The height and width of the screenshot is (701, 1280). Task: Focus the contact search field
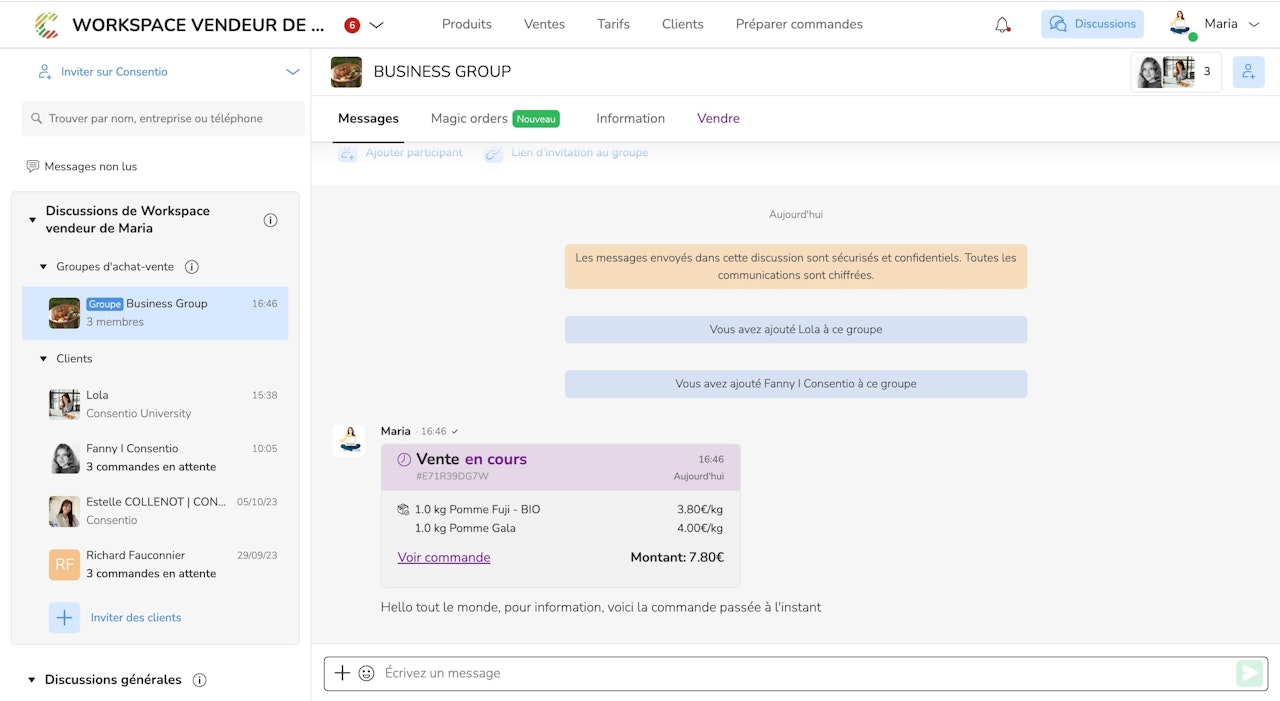point(163,118)
